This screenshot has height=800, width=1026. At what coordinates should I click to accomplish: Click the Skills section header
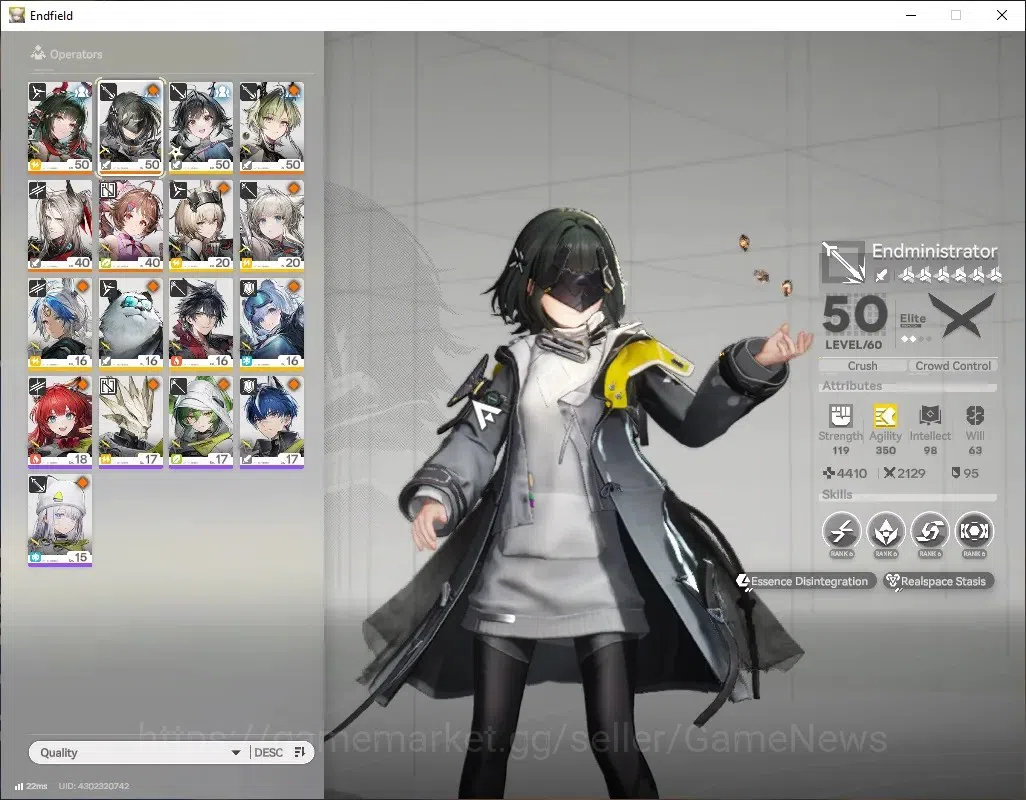click(908, 495)
